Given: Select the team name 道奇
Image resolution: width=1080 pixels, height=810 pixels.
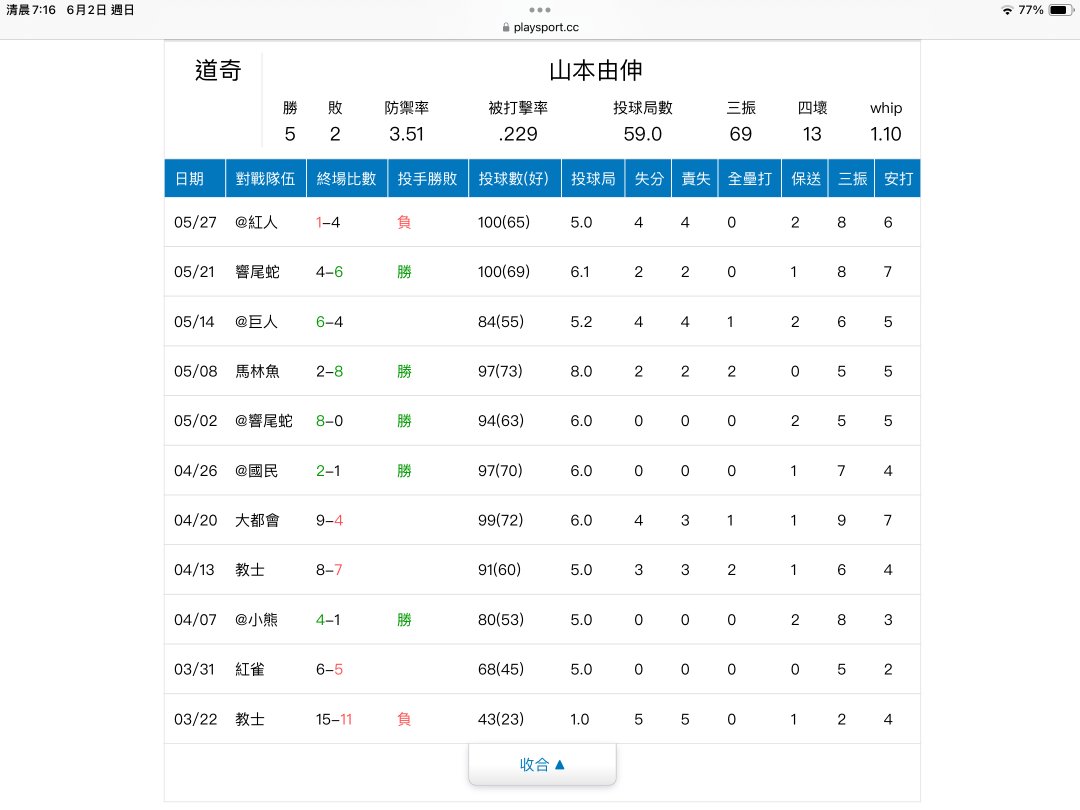Looking at the screenshot, I should click(x=218, y=70).
